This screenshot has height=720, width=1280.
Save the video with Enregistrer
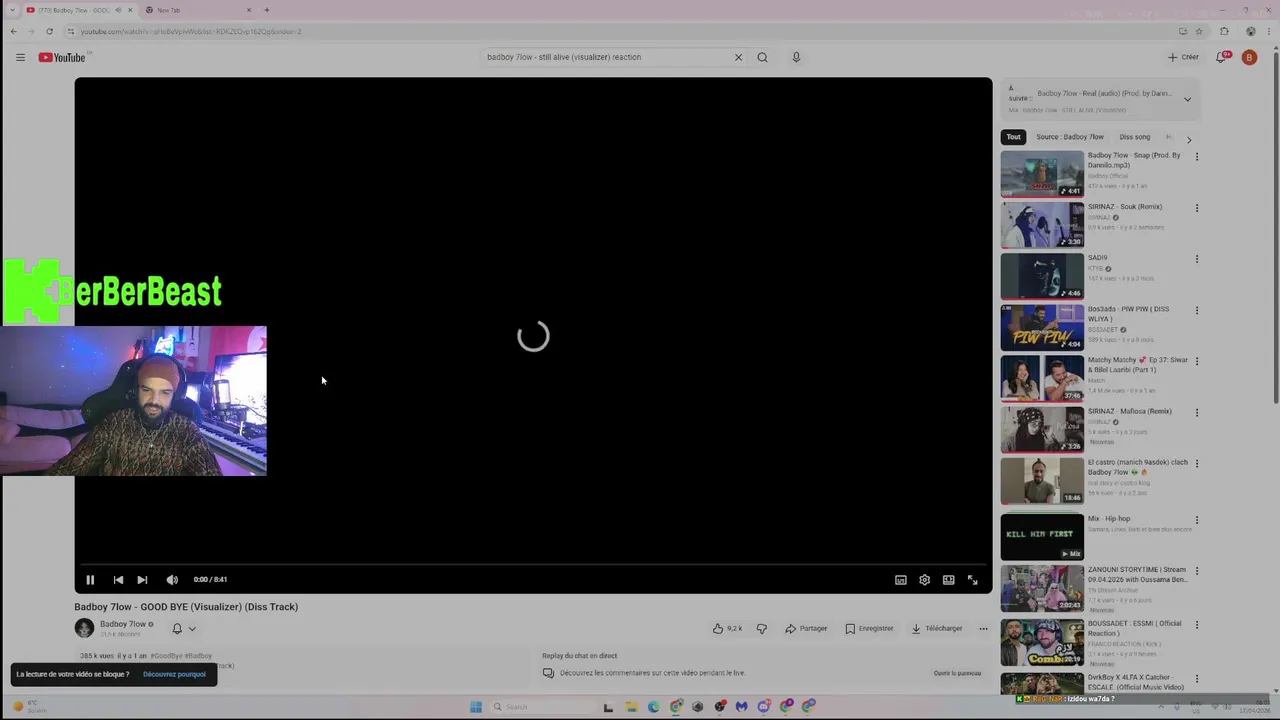tap(869, 629)
